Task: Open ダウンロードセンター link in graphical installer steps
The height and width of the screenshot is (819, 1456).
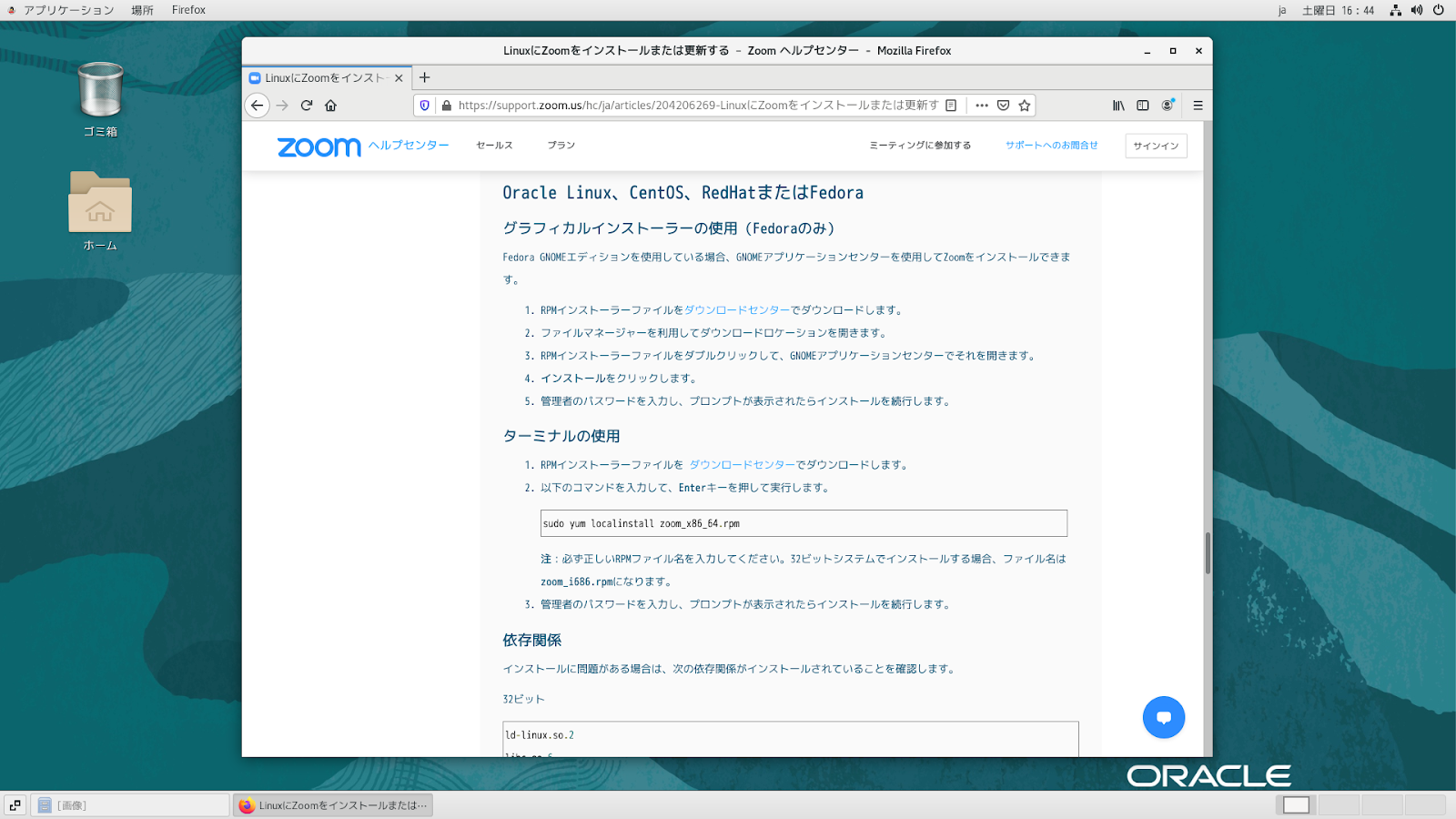Action: coord(737,310)
